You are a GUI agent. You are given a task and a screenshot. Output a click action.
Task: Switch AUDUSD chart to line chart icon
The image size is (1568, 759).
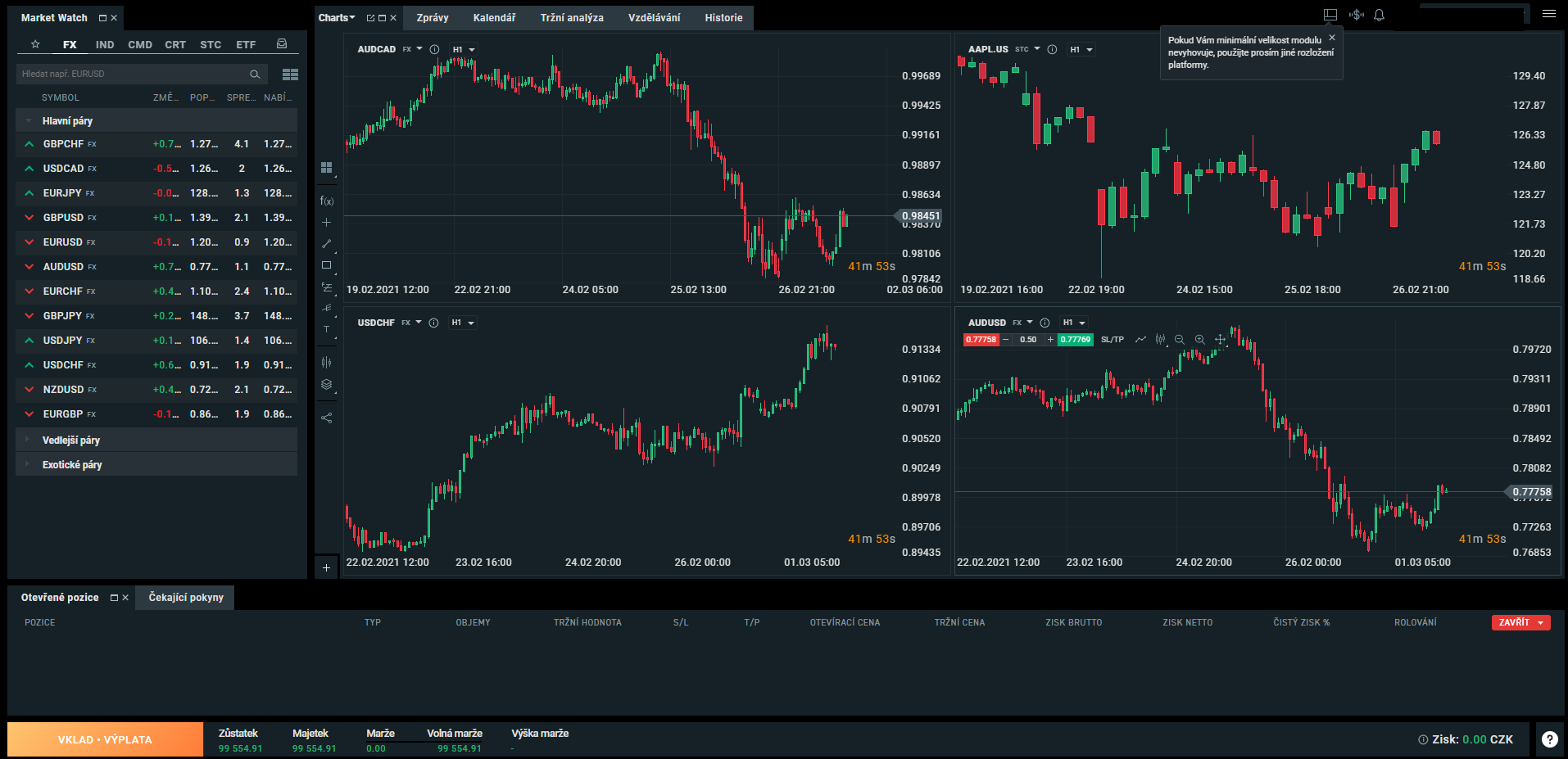tap(1140, 339)
